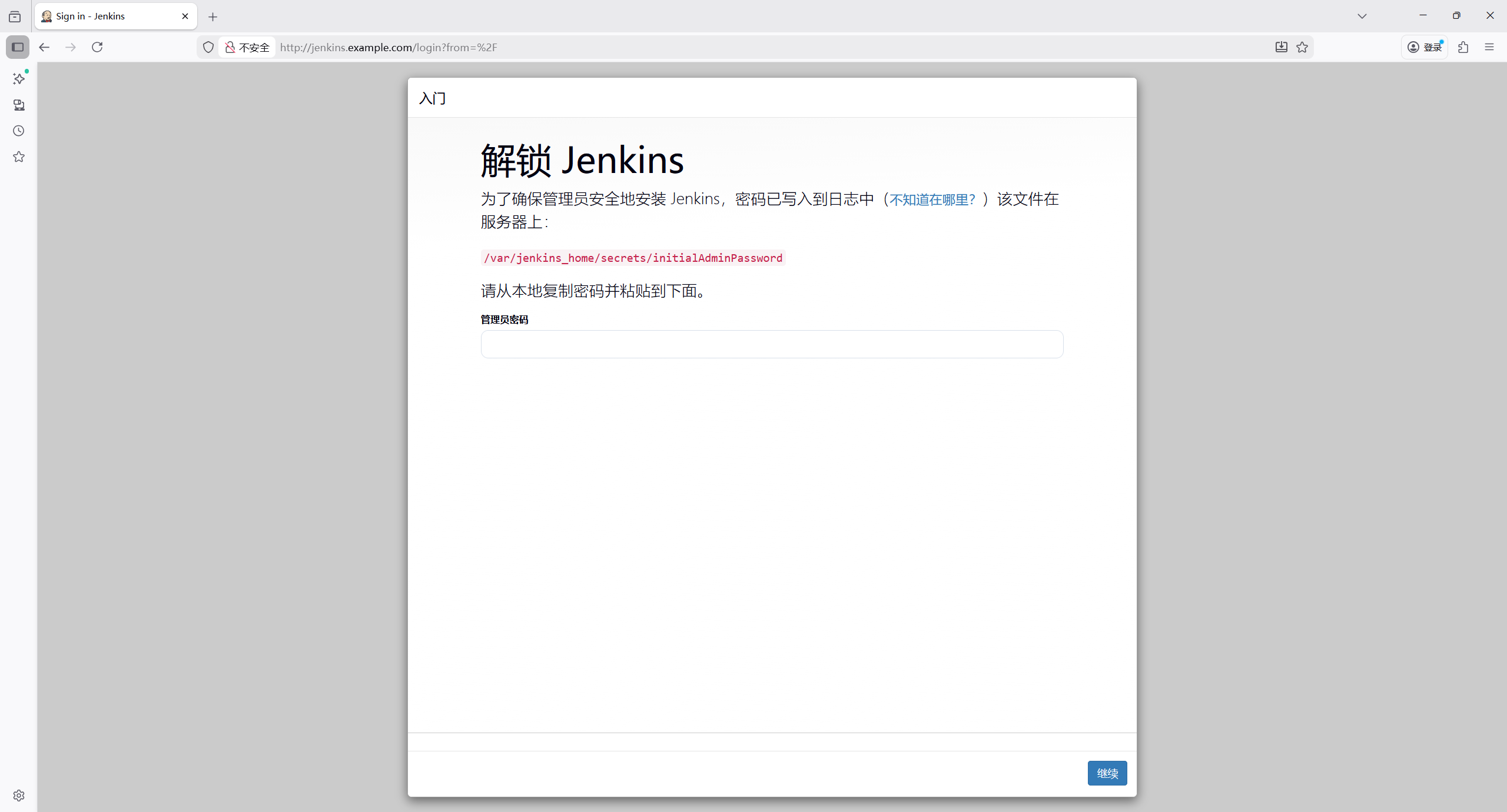
Task: Click the 不安全 site security indicator
Action: (247, 47)
